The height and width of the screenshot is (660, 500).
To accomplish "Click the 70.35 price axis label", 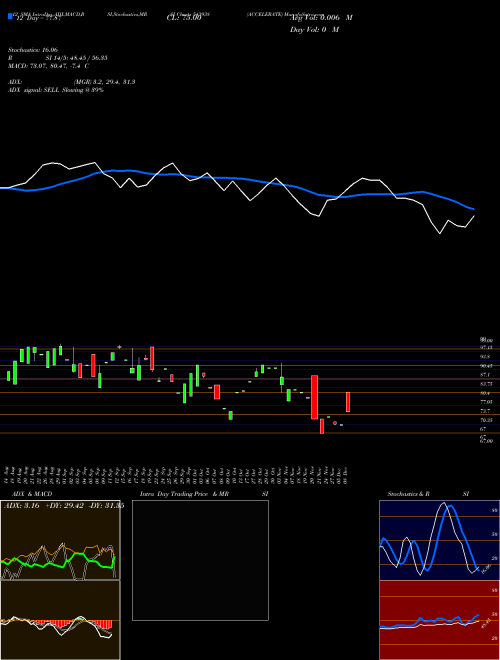I will tap(486, 420).
